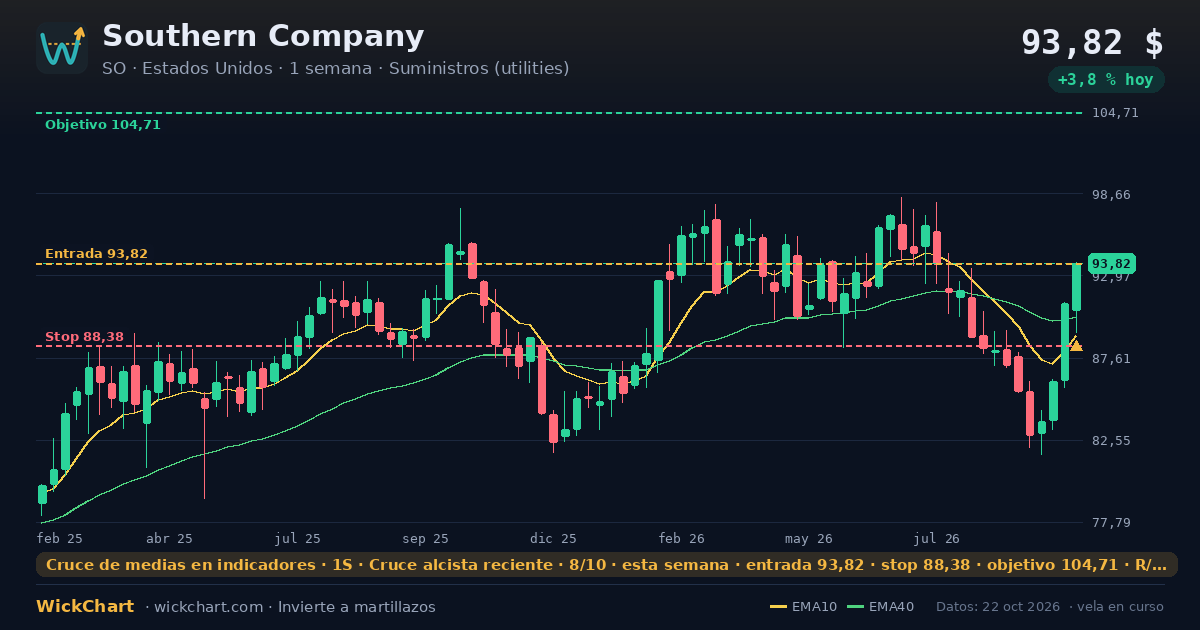The image size is (1200, 630).
Task: Click the "82,55" price axis value
Action: pyautogui.click(x=1111, y=440)
